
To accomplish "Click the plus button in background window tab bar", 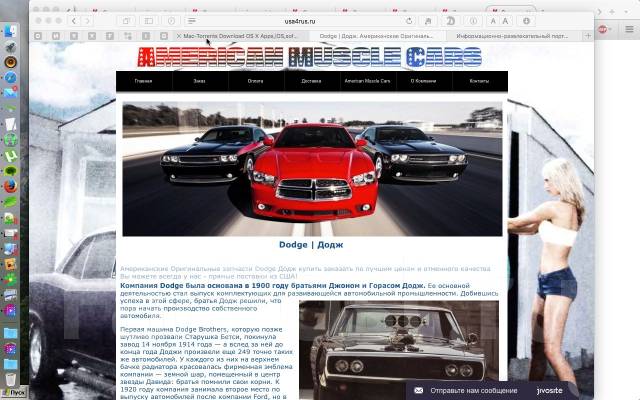I will (612, 12).
